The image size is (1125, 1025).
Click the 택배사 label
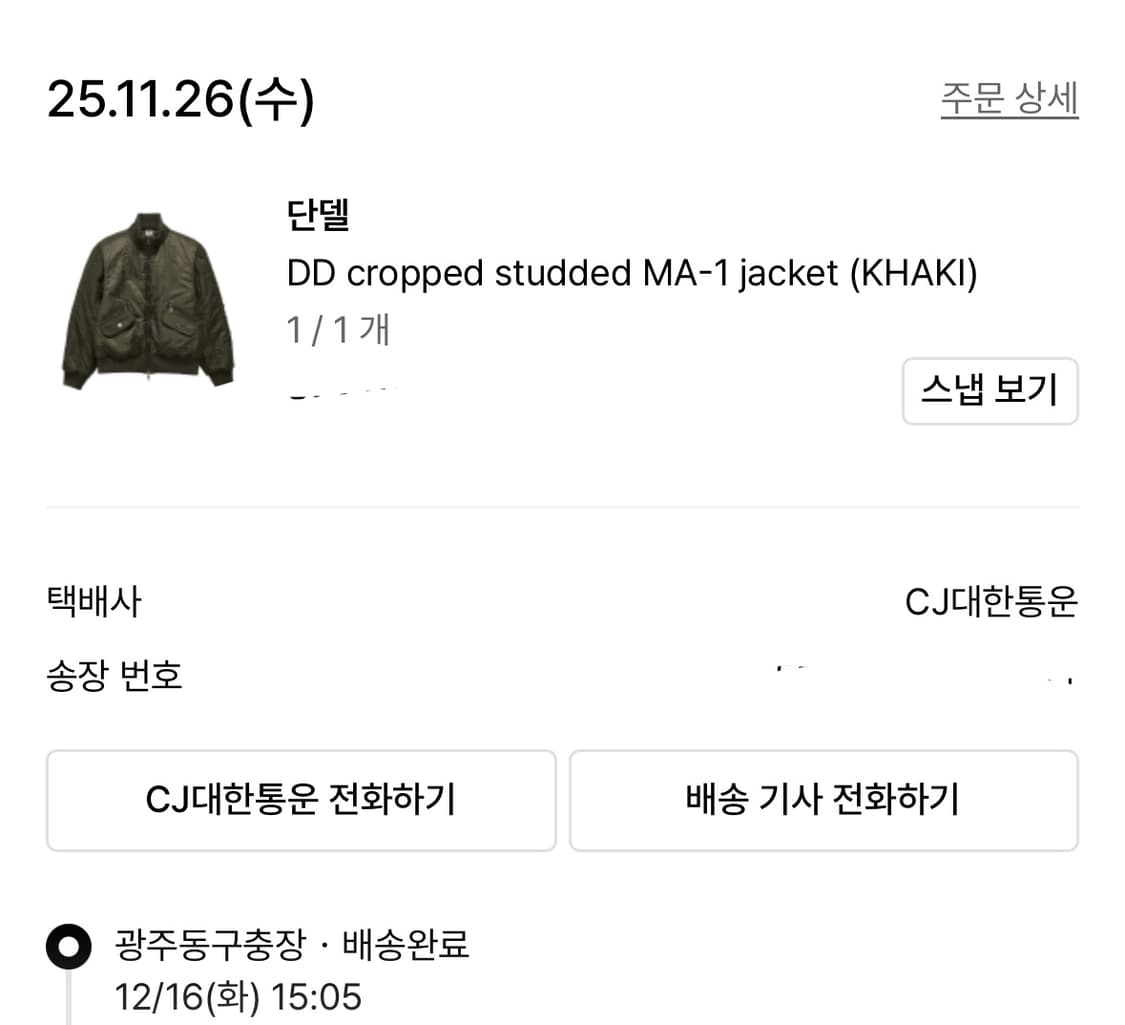pos(86,601)
